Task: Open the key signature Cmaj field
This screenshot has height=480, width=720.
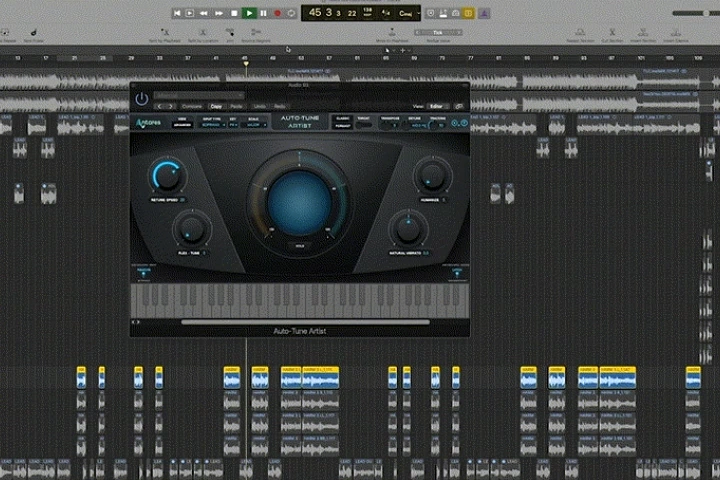Action: pos(405,13)
